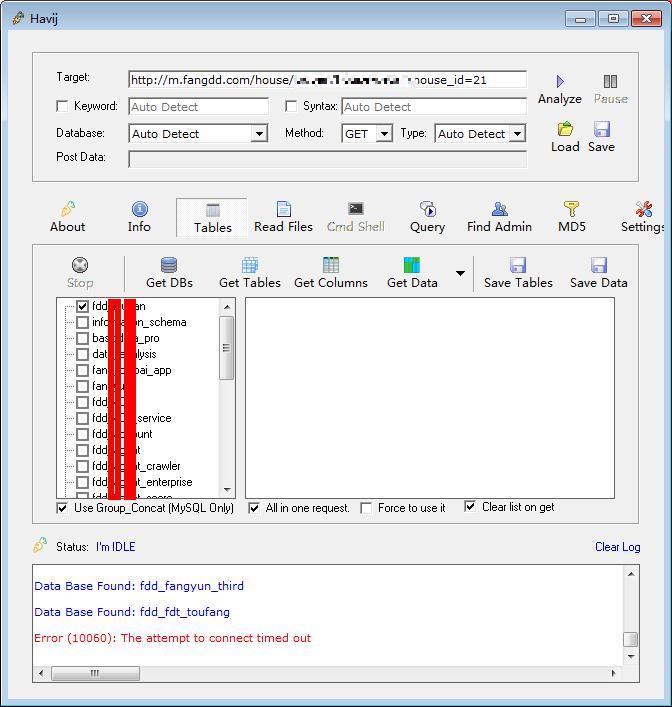Enable the Keyword checkbox
The width and height of the screenshot is (672, 707).
pos(62,106)
